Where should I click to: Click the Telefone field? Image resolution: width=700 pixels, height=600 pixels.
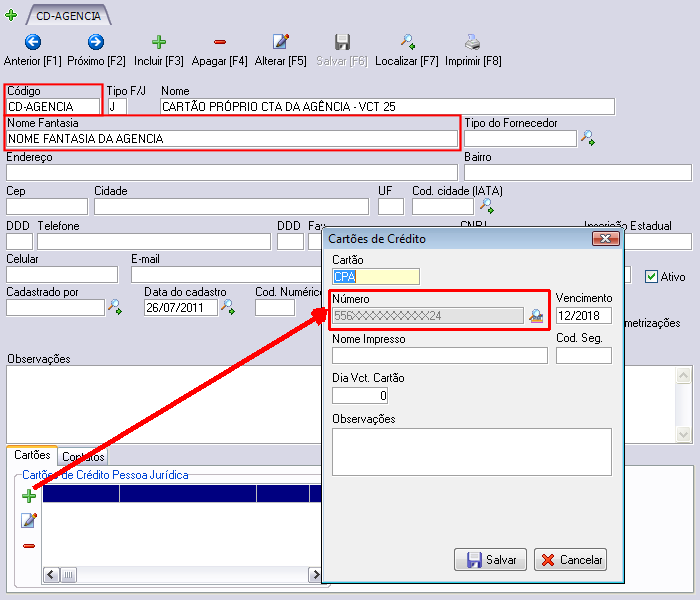coord(154,242)
